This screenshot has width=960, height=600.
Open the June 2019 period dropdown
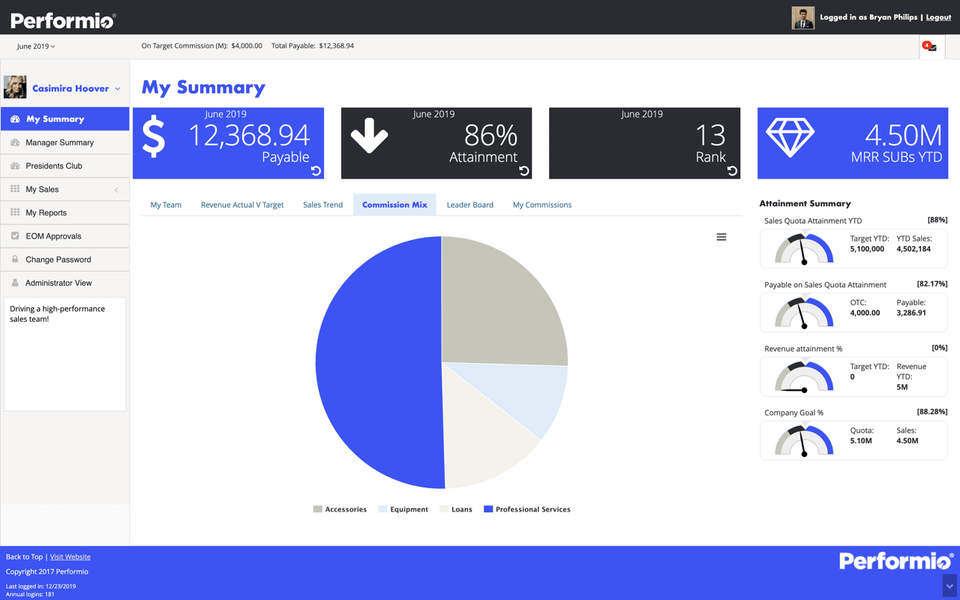[36, 46]
